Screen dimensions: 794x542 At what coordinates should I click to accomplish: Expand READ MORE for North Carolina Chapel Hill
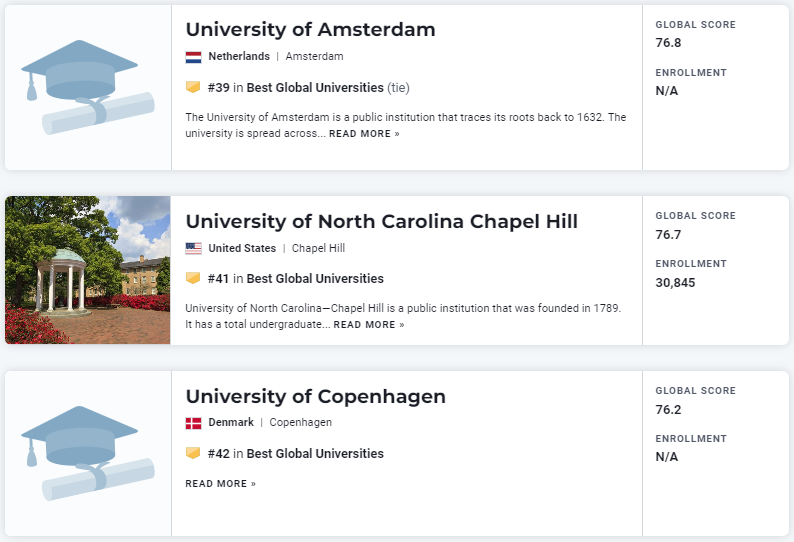tap(369, 325)
